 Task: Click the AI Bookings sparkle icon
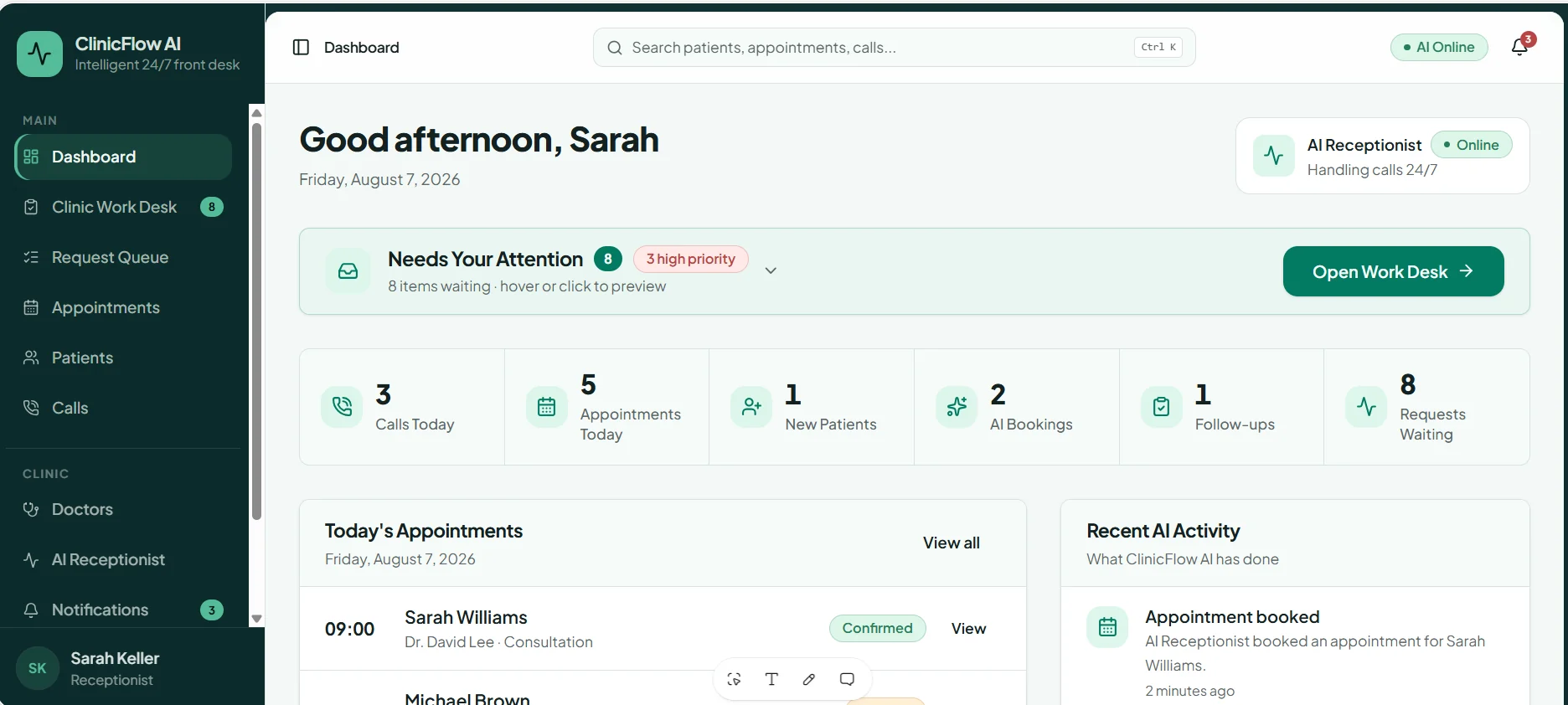tap(957, 407)
